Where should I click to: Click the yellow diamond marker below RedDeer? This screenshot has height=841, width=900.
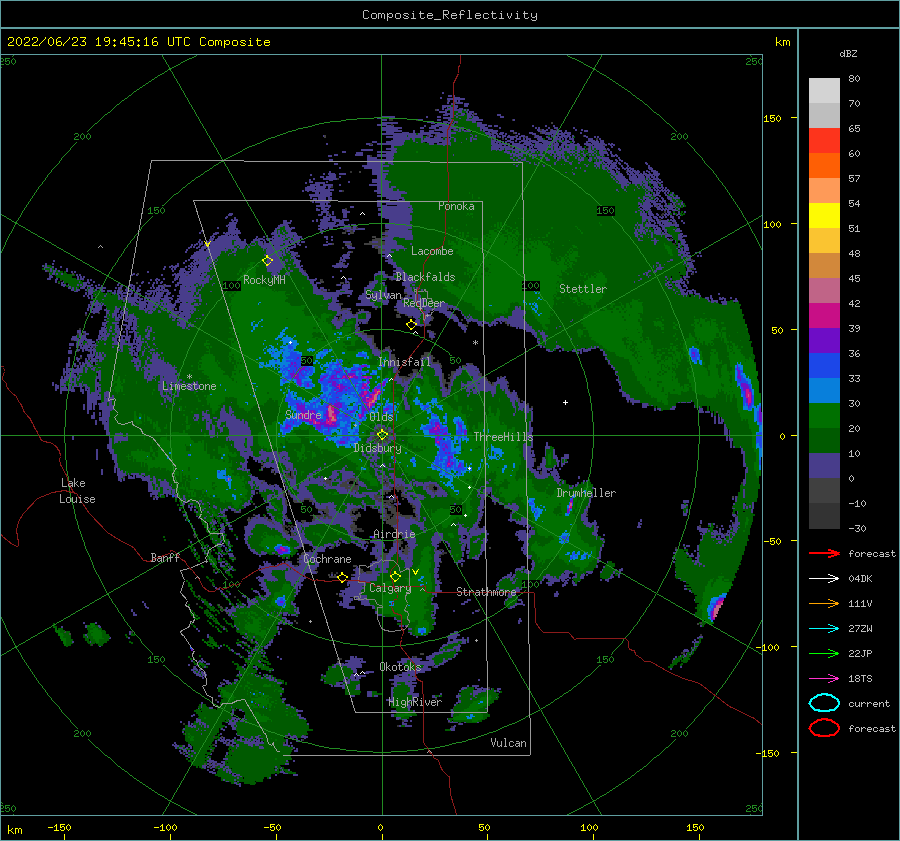tap(411, 325)
